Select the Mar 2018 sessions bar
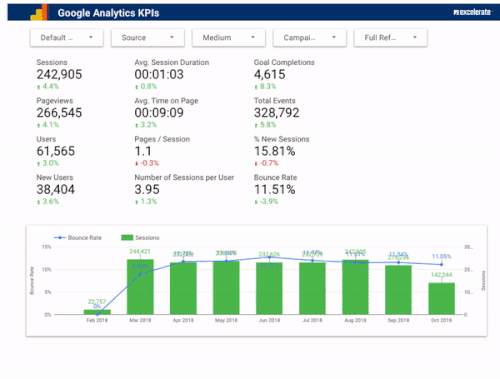The image size is (500, 379). (x=140, y=287)
